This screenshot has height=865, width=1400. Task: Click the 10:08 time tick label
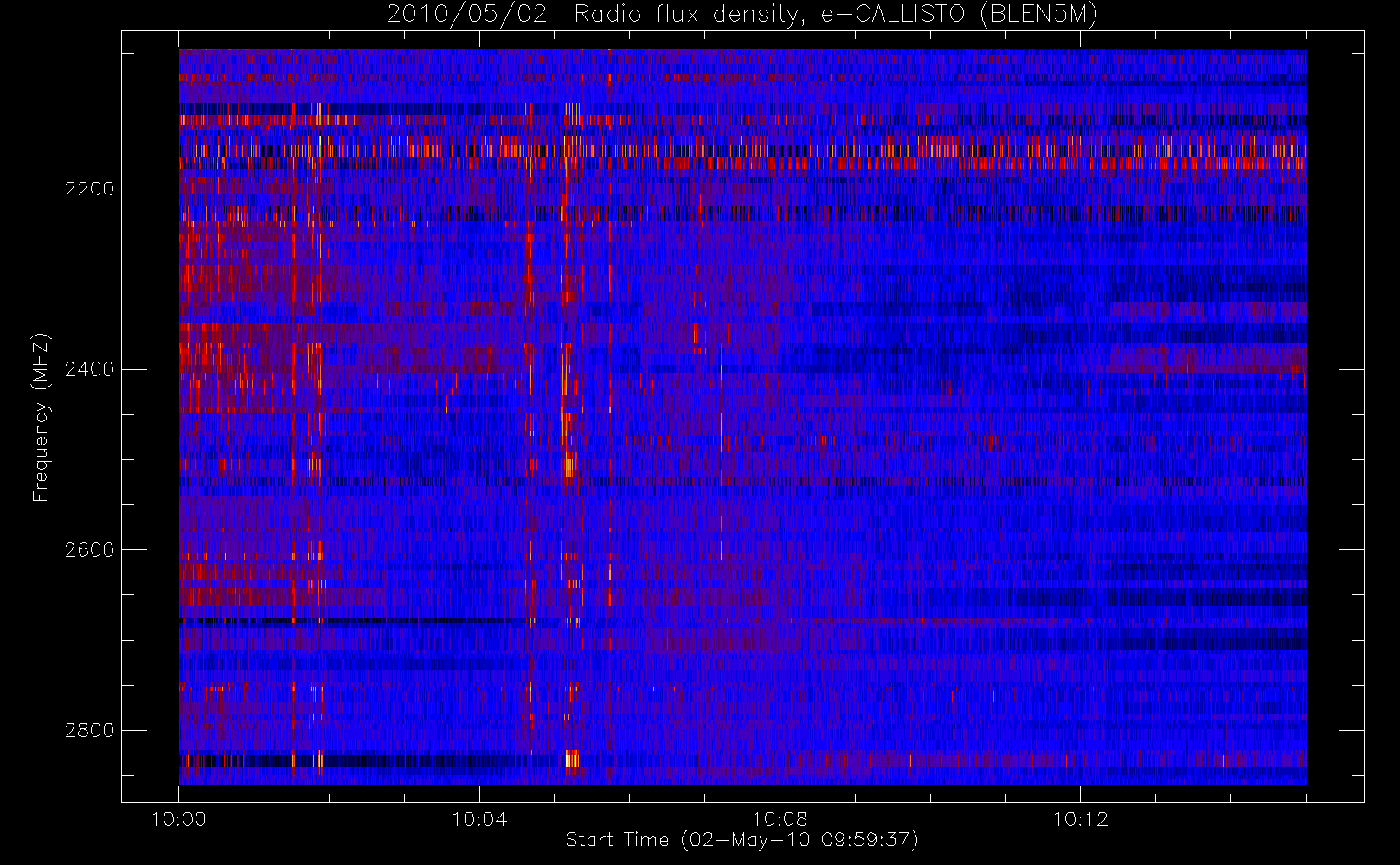tap(780, 819)
